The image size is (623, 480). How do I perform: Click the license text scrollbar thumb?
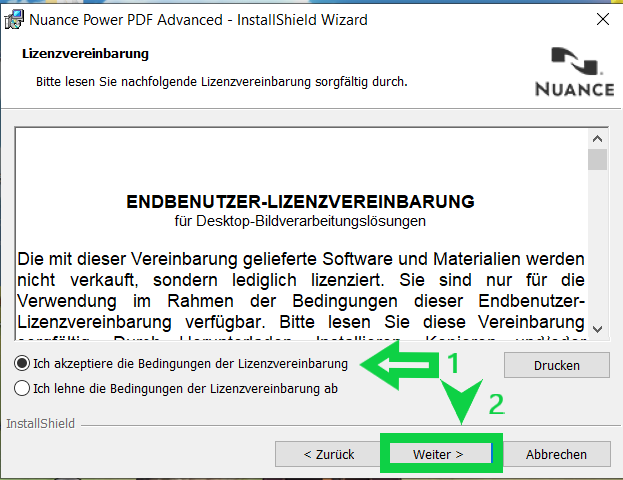[x=597, y=159]
